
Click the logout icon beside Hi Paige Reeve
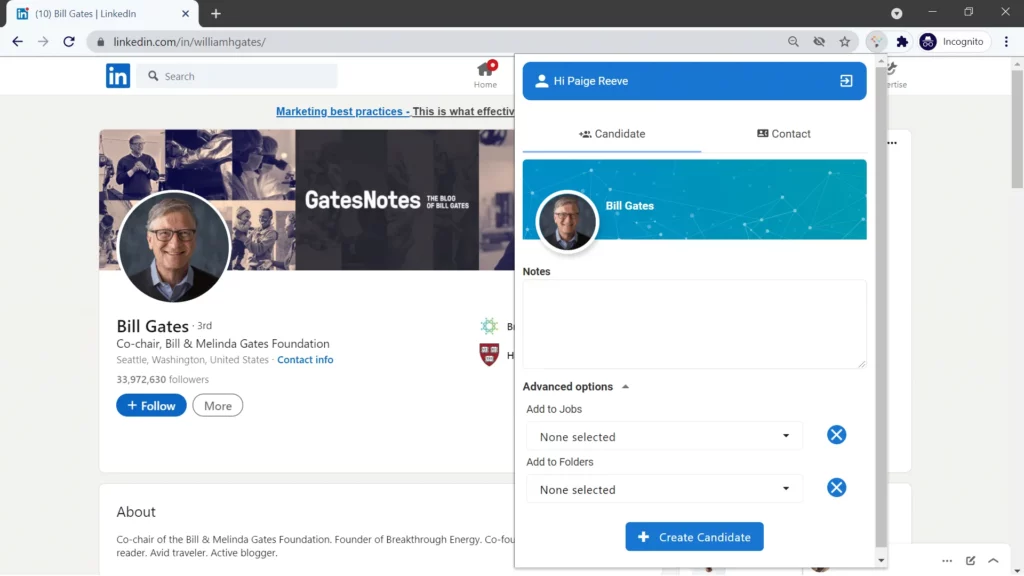846,81
